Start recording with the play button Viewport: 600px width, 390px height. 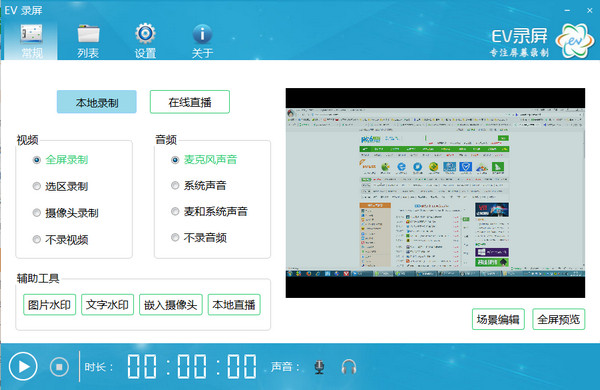tap(23, 366)
